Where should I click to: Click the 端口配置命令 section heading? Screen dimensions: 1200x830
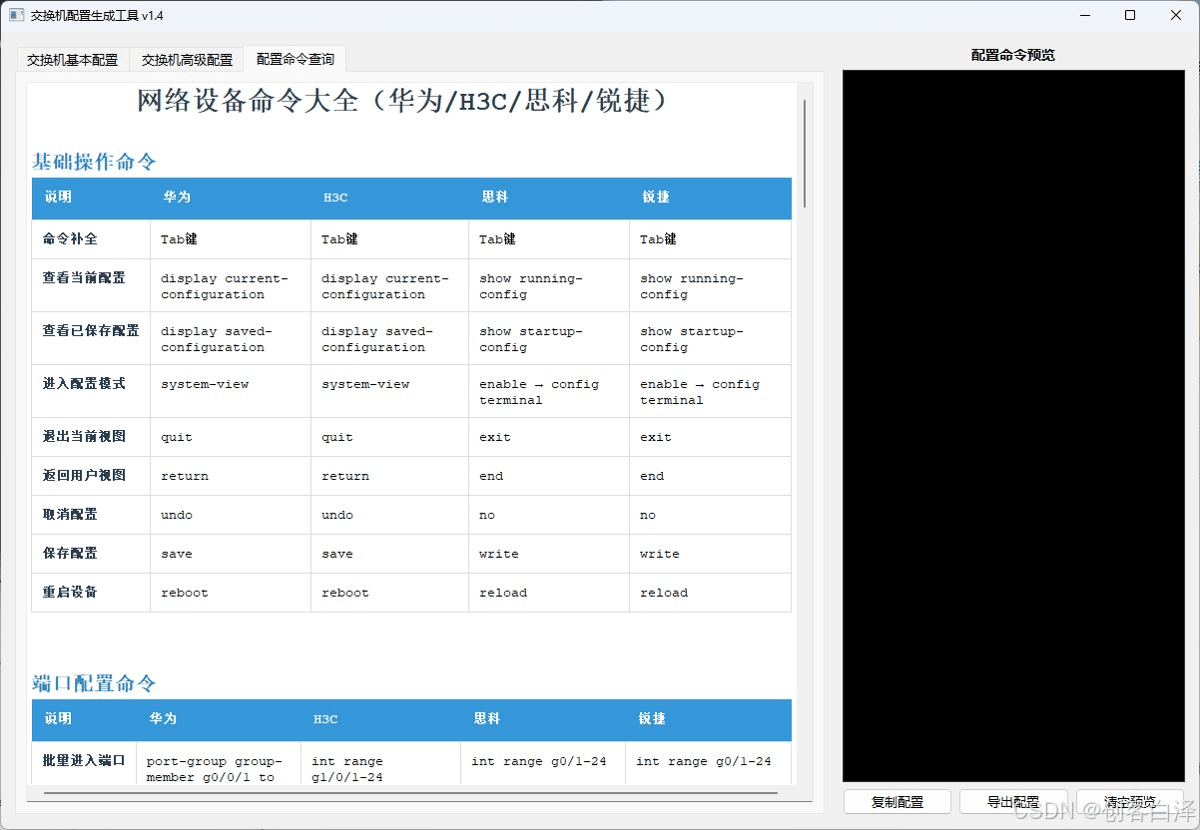tap(94, 684)
